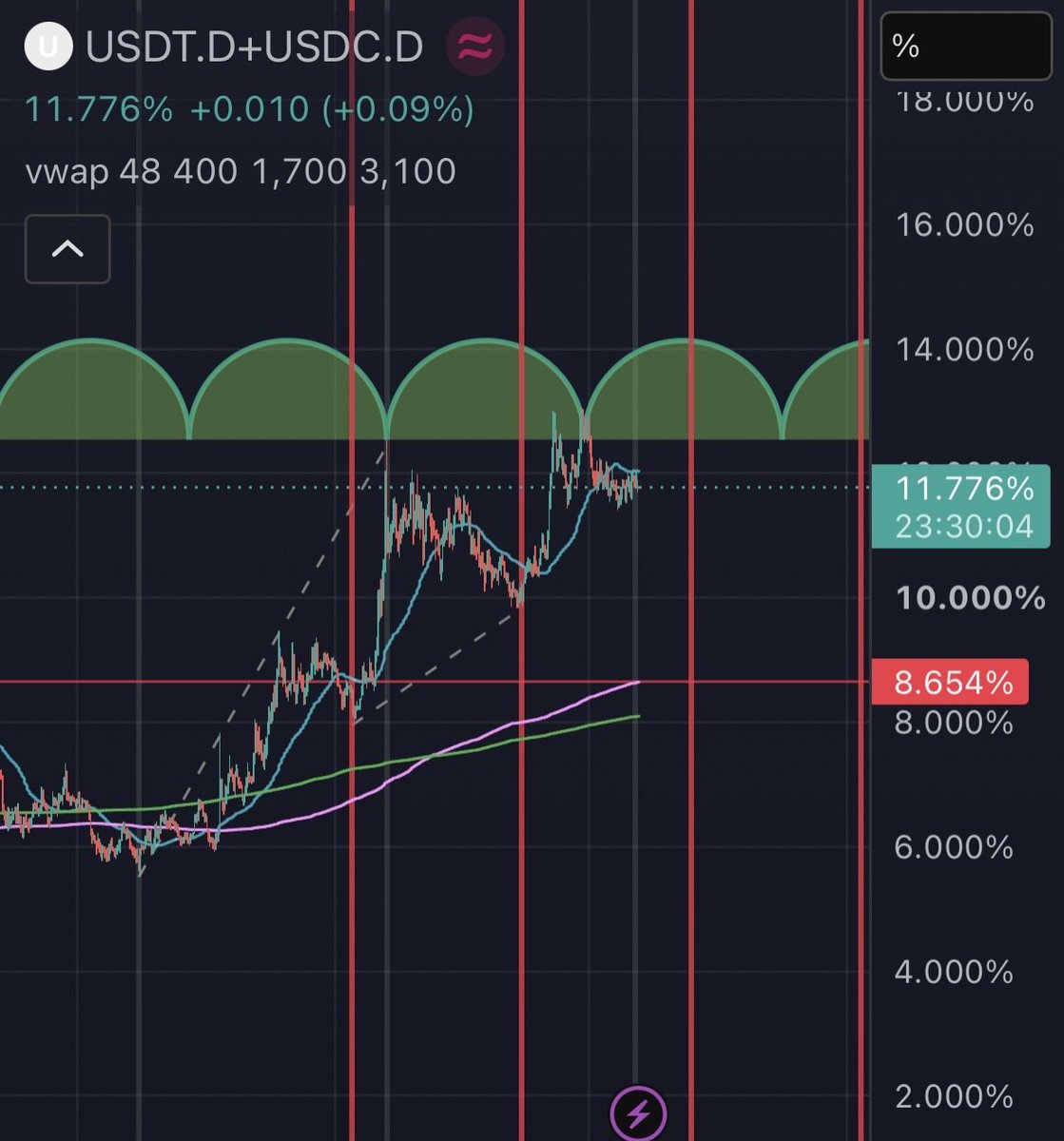Select the vwap 48 400 1,700 3,100 indicator label
The height and width of the screenshot is (1141, 1064).
pyautogui.click(x=241, y=171)
